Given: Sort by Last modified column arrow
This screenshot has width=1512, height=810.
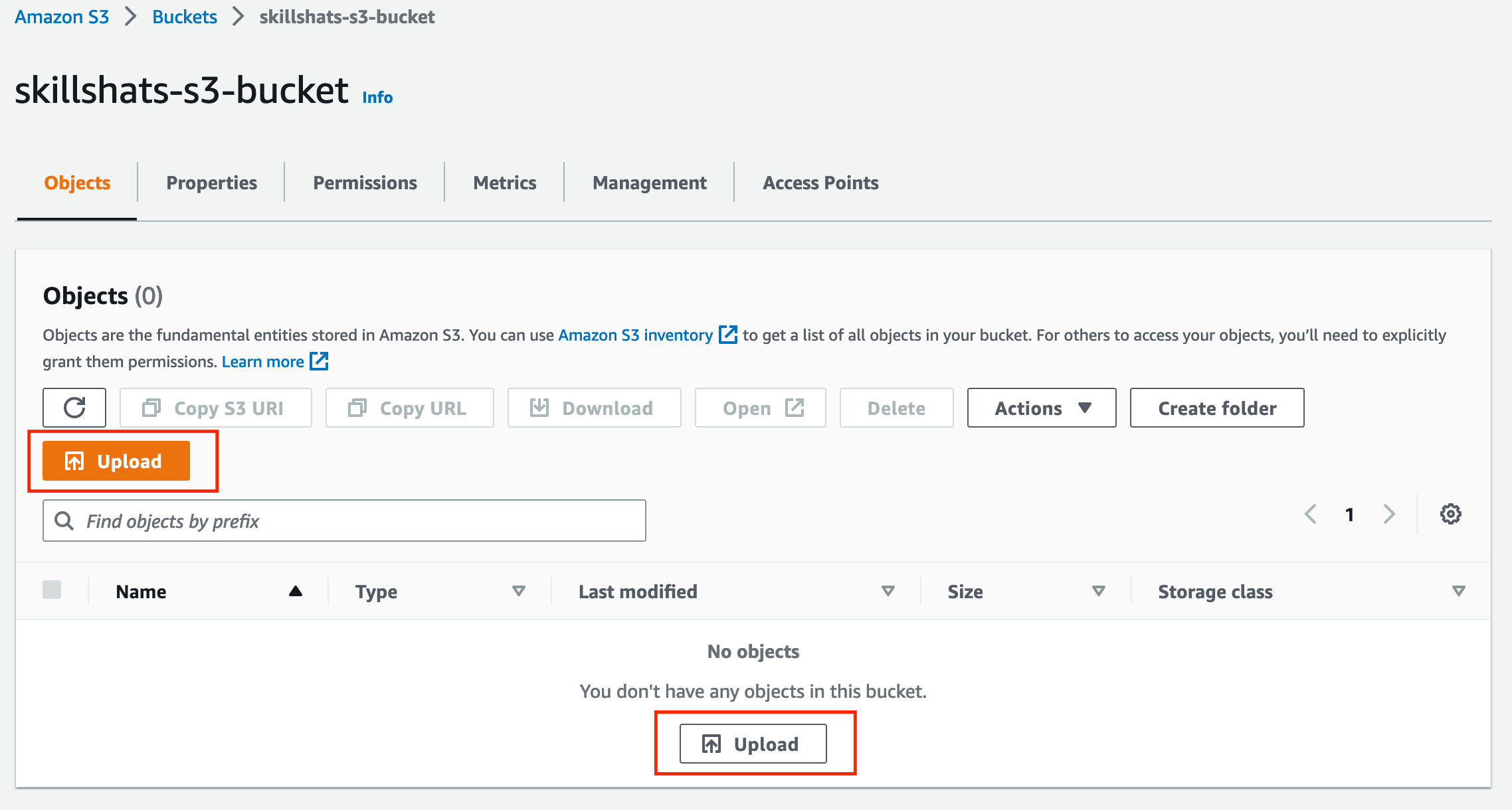Looking at the screenshot, I should point(888,591).
